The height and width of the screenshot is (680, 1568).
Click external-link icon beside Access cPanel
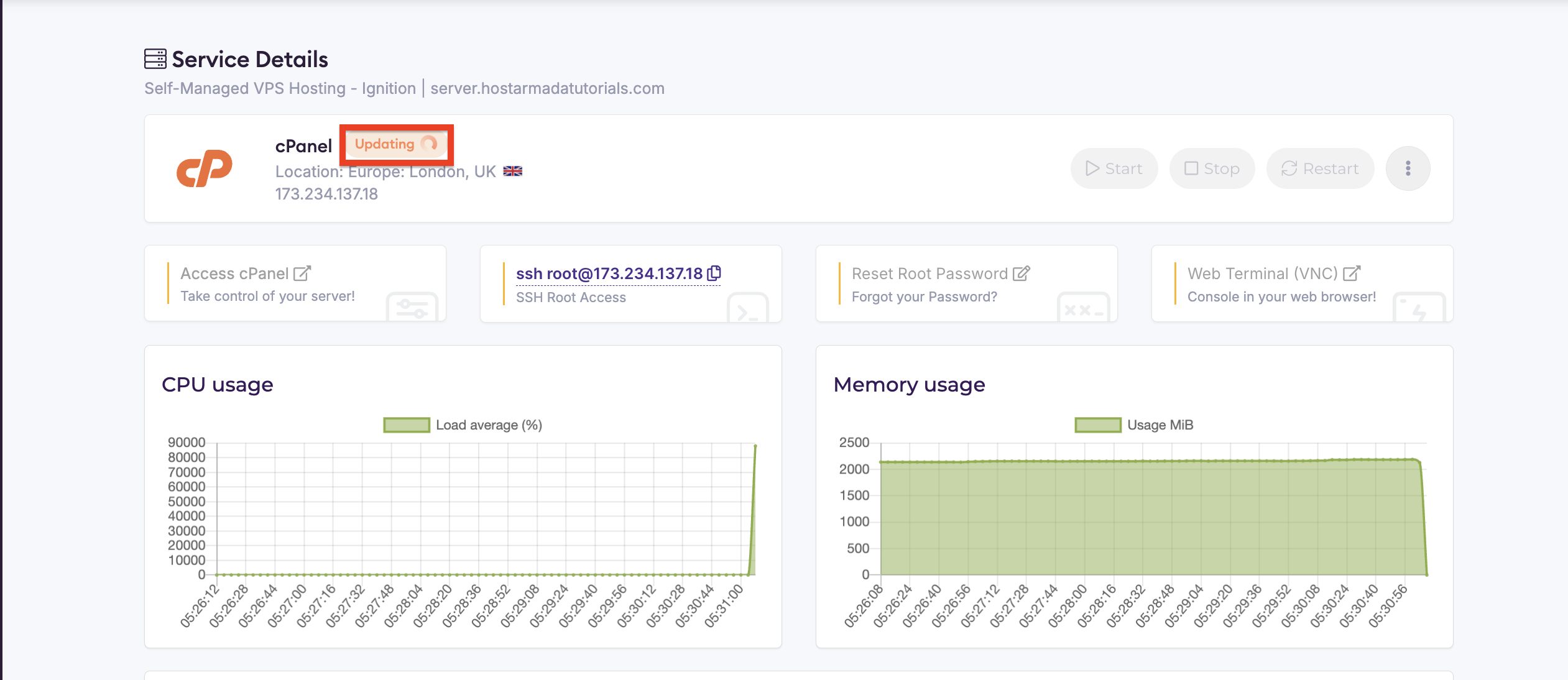302,273
